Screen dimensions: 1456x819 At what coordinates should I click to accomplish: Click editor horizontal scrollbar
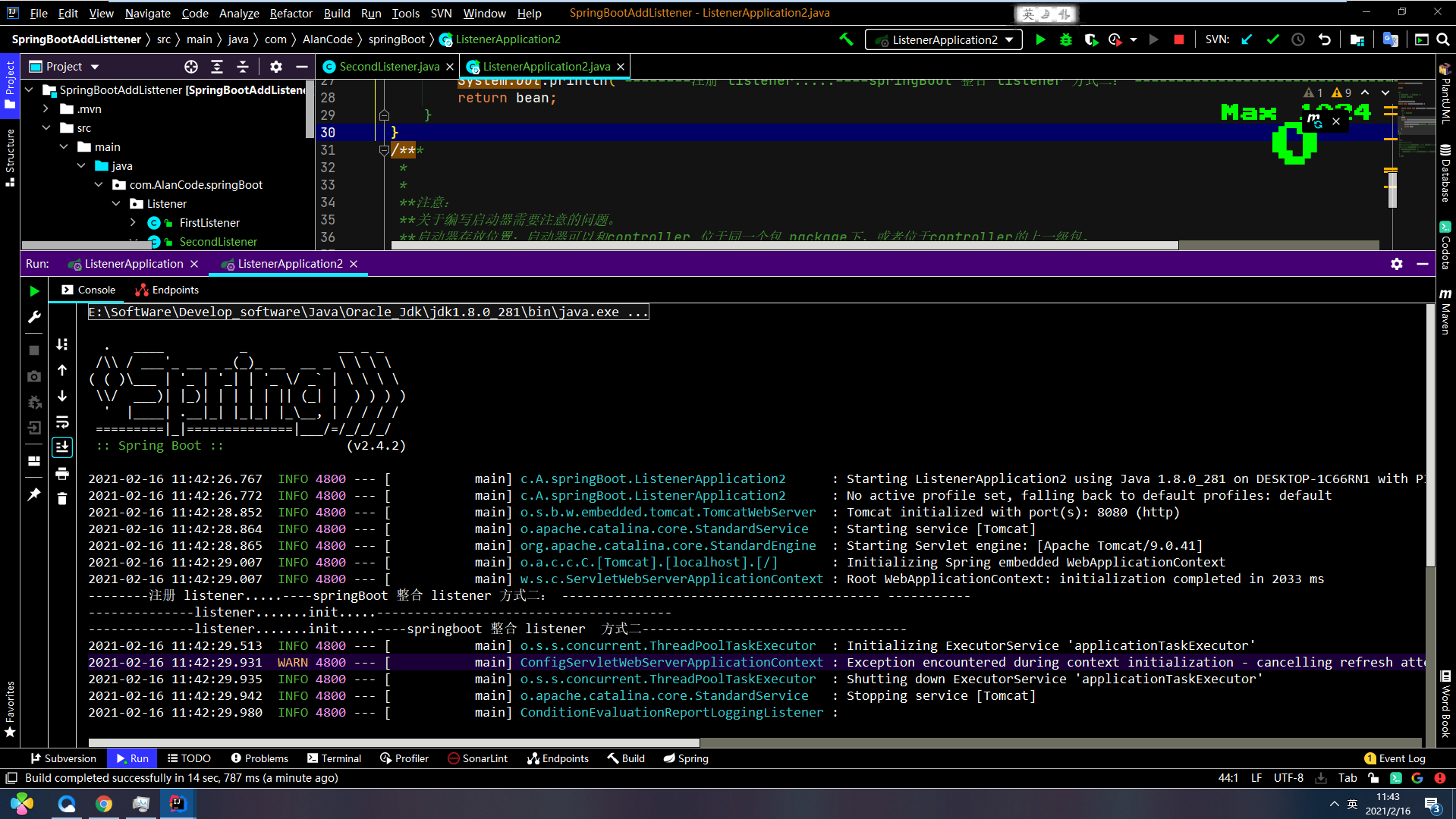point(785,245)
